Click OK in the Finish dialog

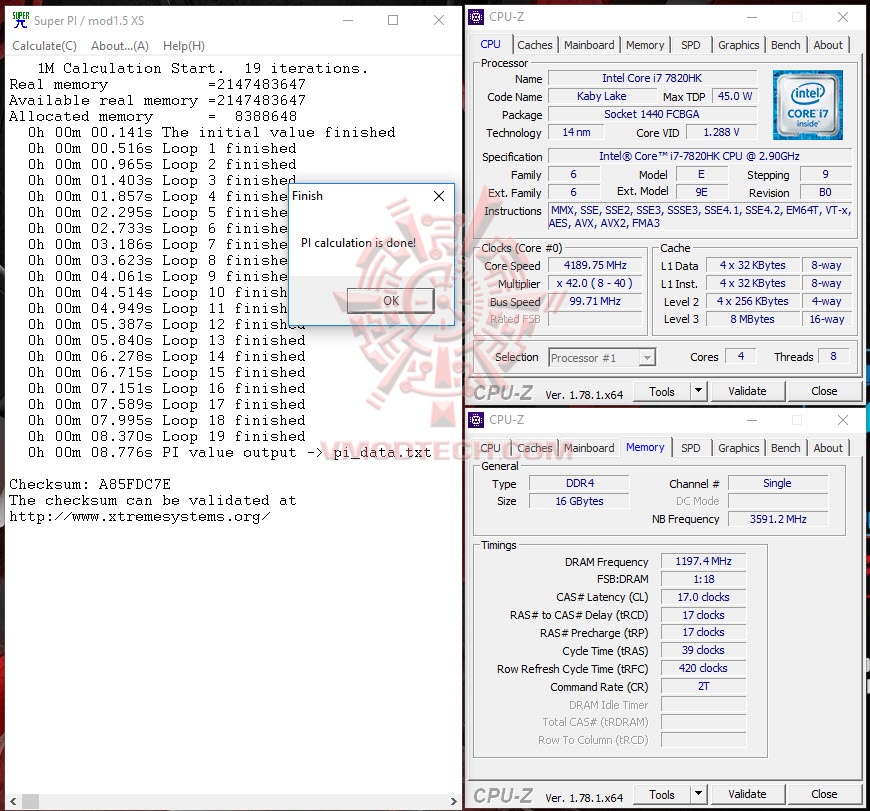click(x=391, y=301)
